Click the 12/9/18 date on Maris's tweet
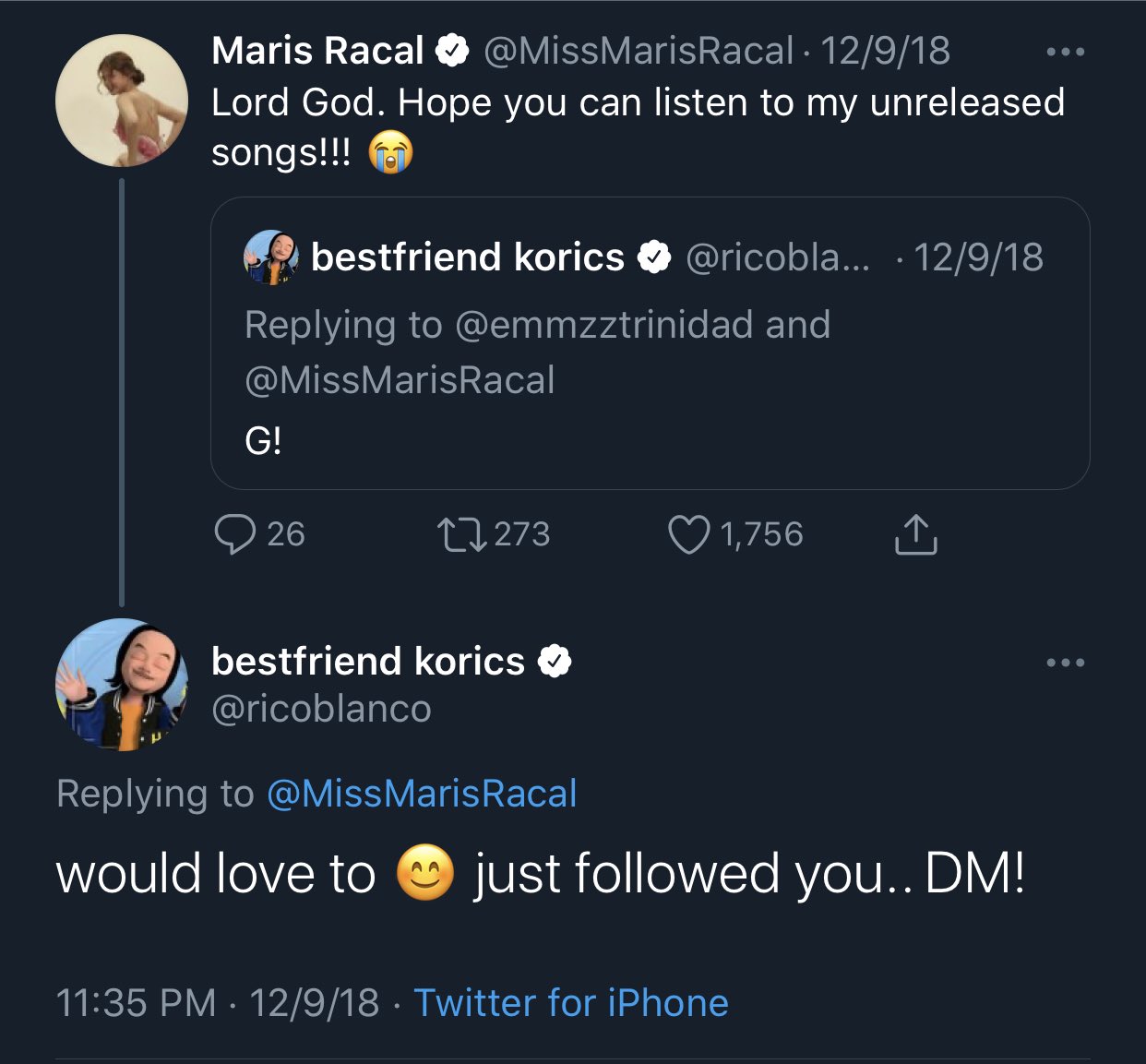Viewport: 1146px width, 1064px height. tap(885, 51)
